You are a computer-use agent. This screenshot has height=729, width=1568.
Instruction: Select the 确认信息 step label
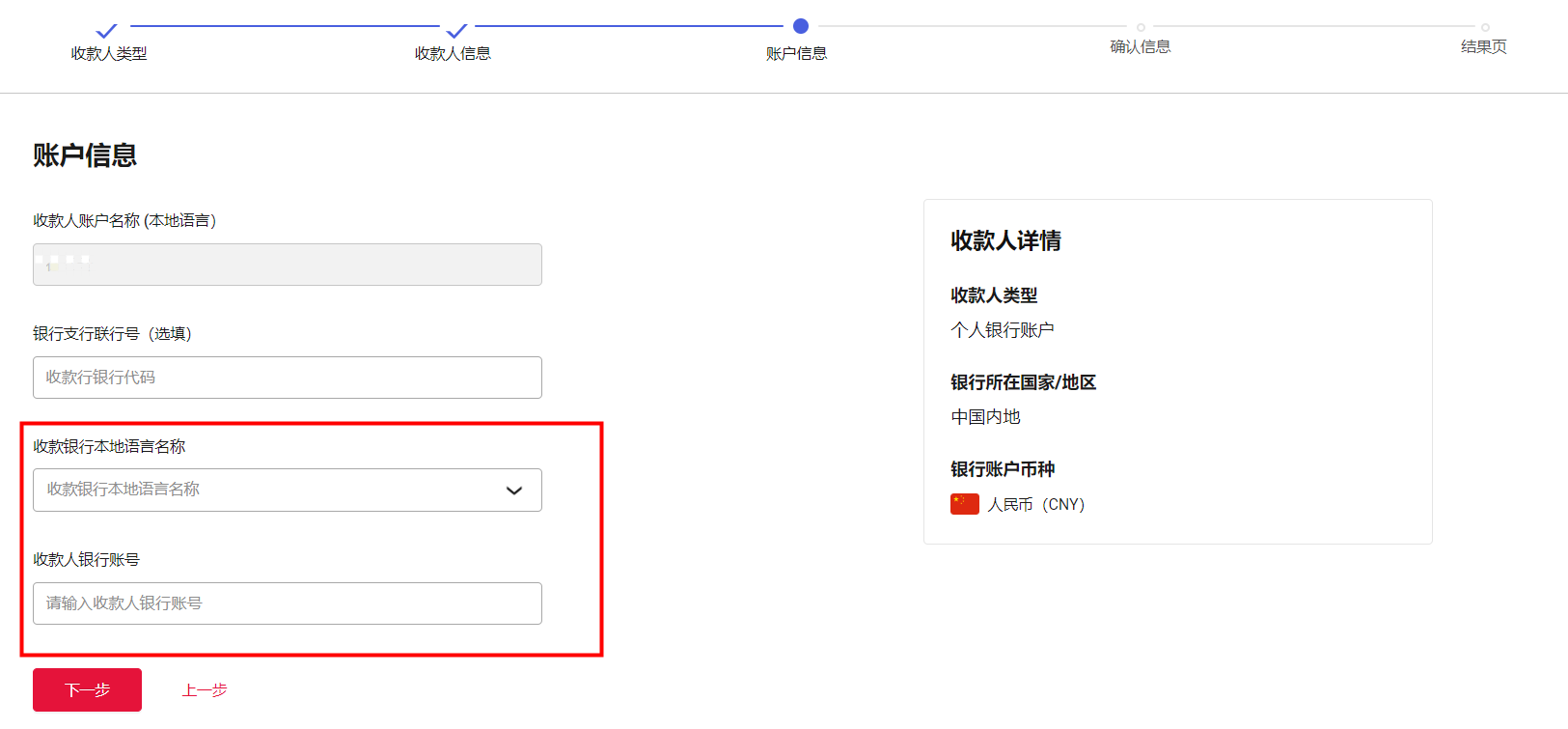click(x=1141, y=46)
